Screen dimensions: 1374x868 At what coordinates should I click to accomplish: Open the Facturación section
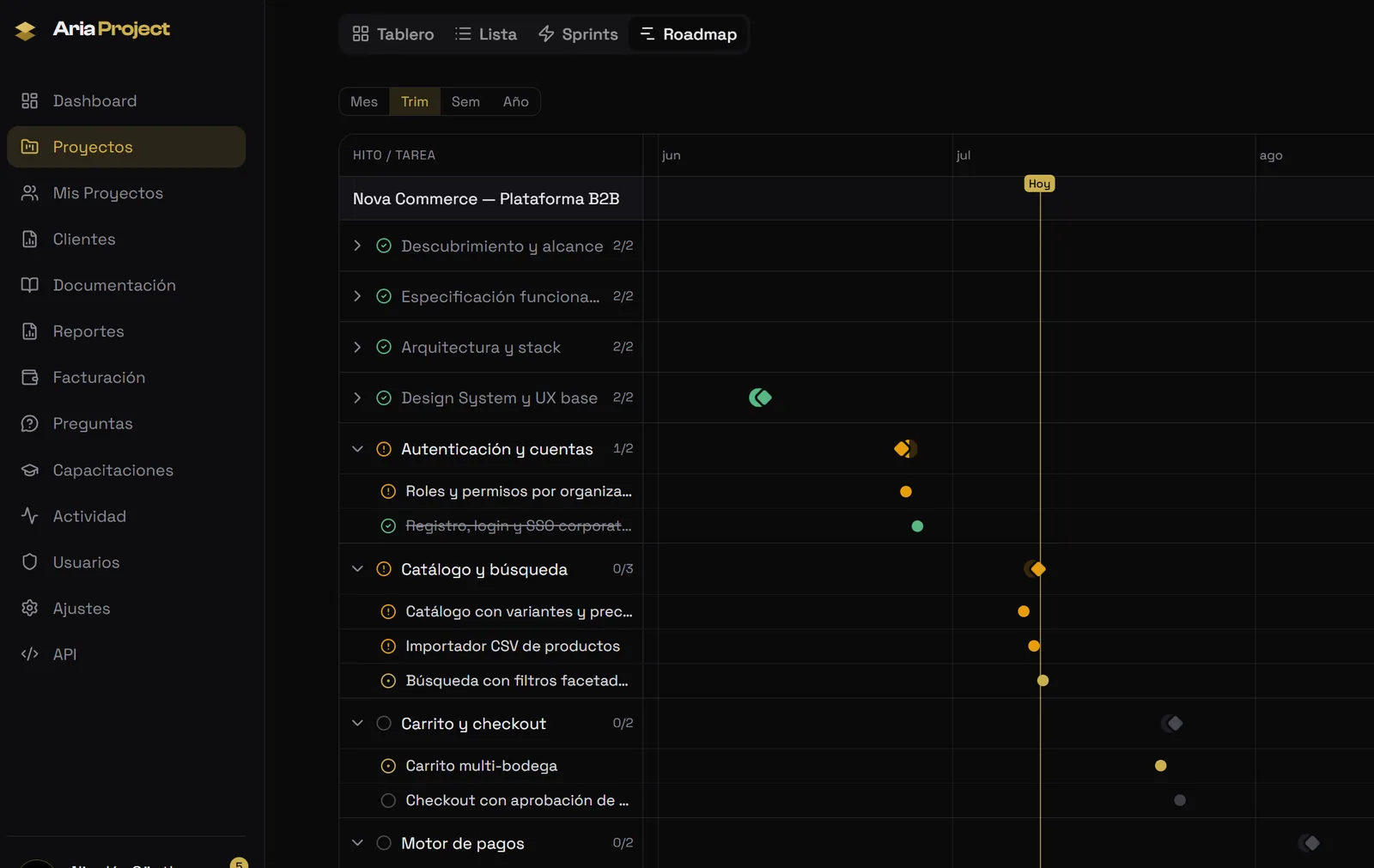point(126,378)
